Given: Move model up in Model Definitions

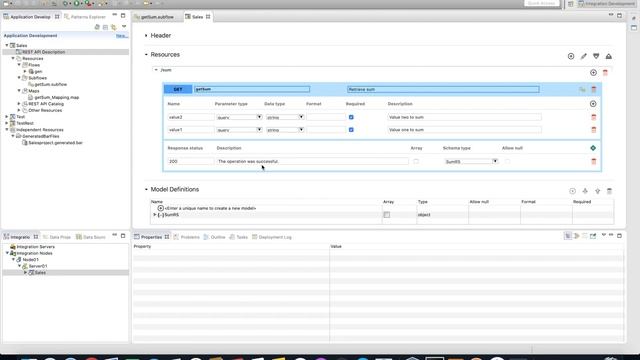Looking at the screenshot, I should [598, 191].
